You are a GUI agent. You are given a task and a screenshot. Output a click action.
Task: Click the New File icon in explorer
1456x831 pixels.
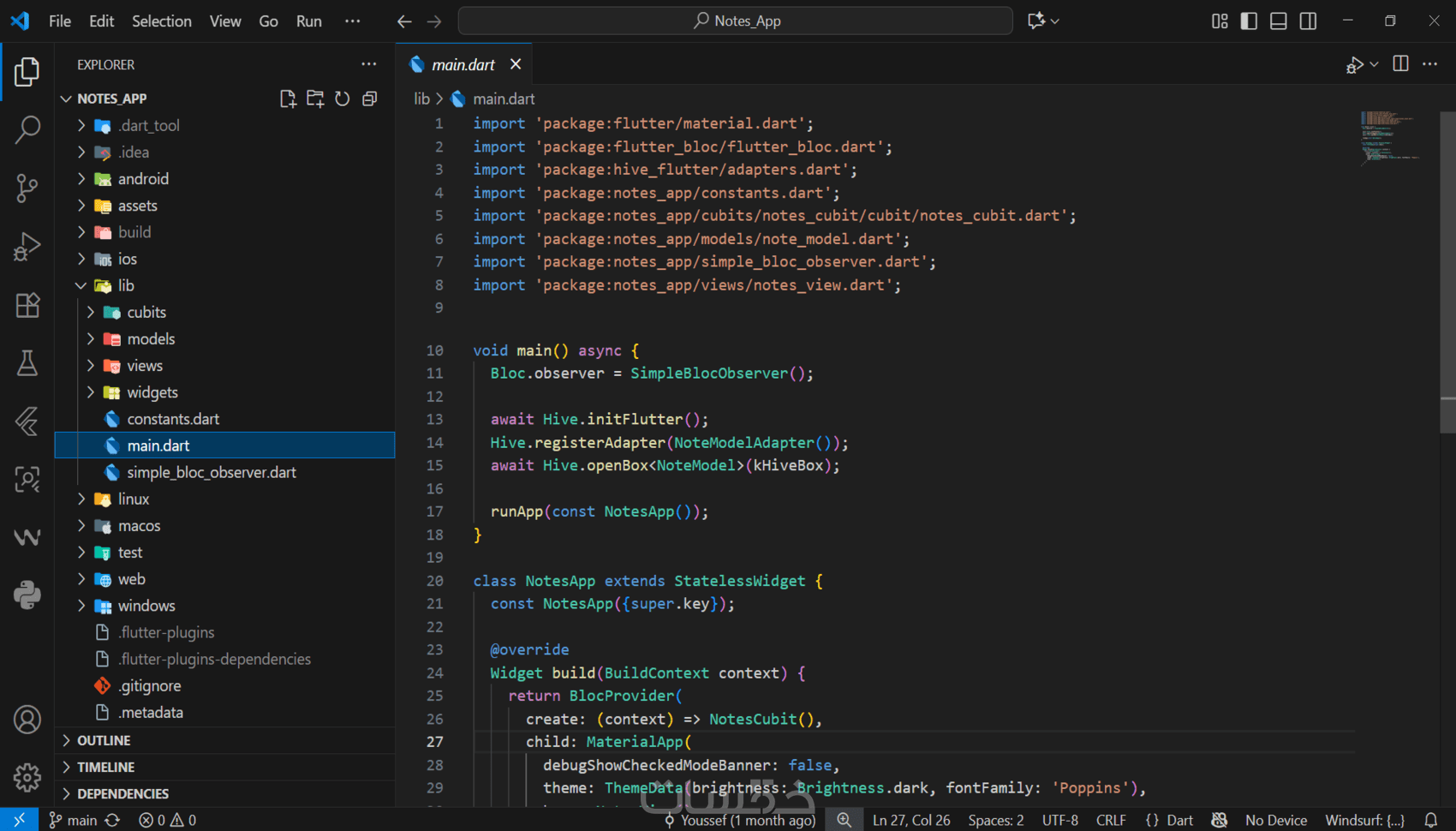point(288,99)
